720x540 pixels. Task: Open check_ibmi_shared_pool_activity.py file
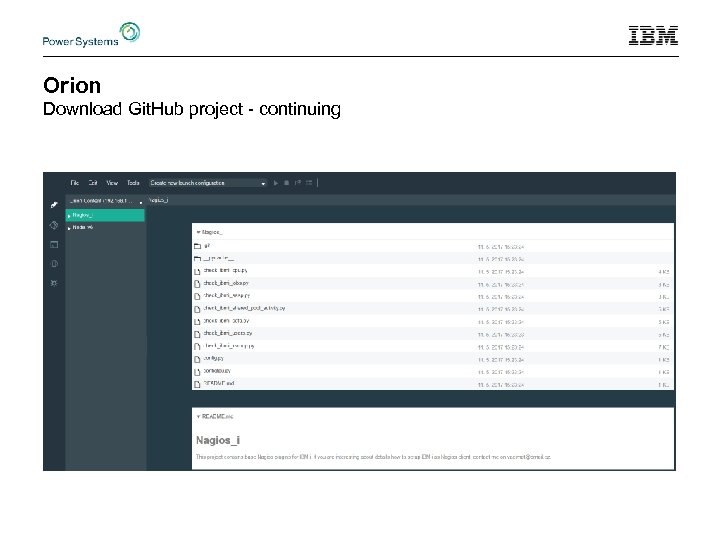pos(244,308)
